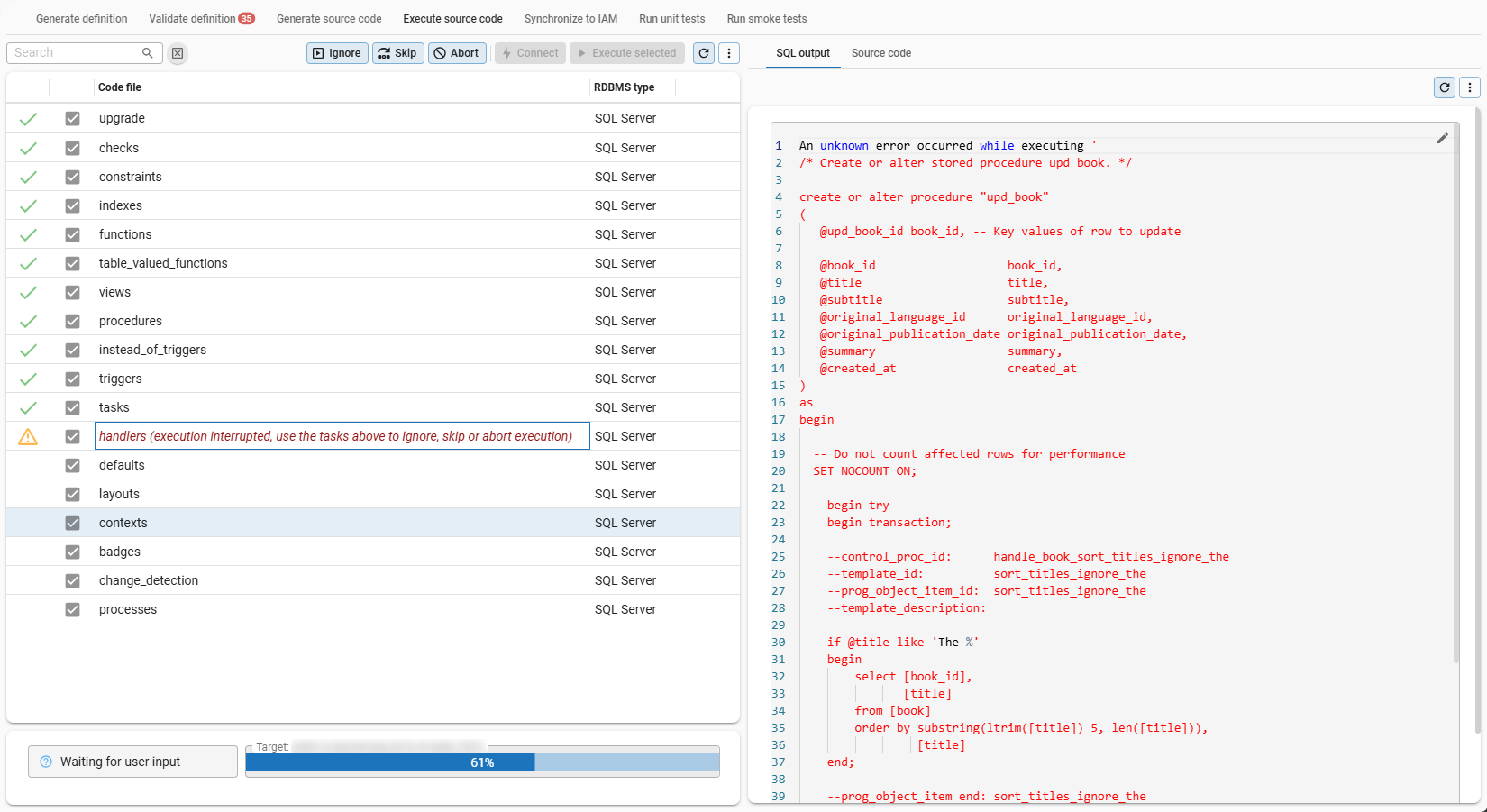Refresh the code file list

pos(704,53)
